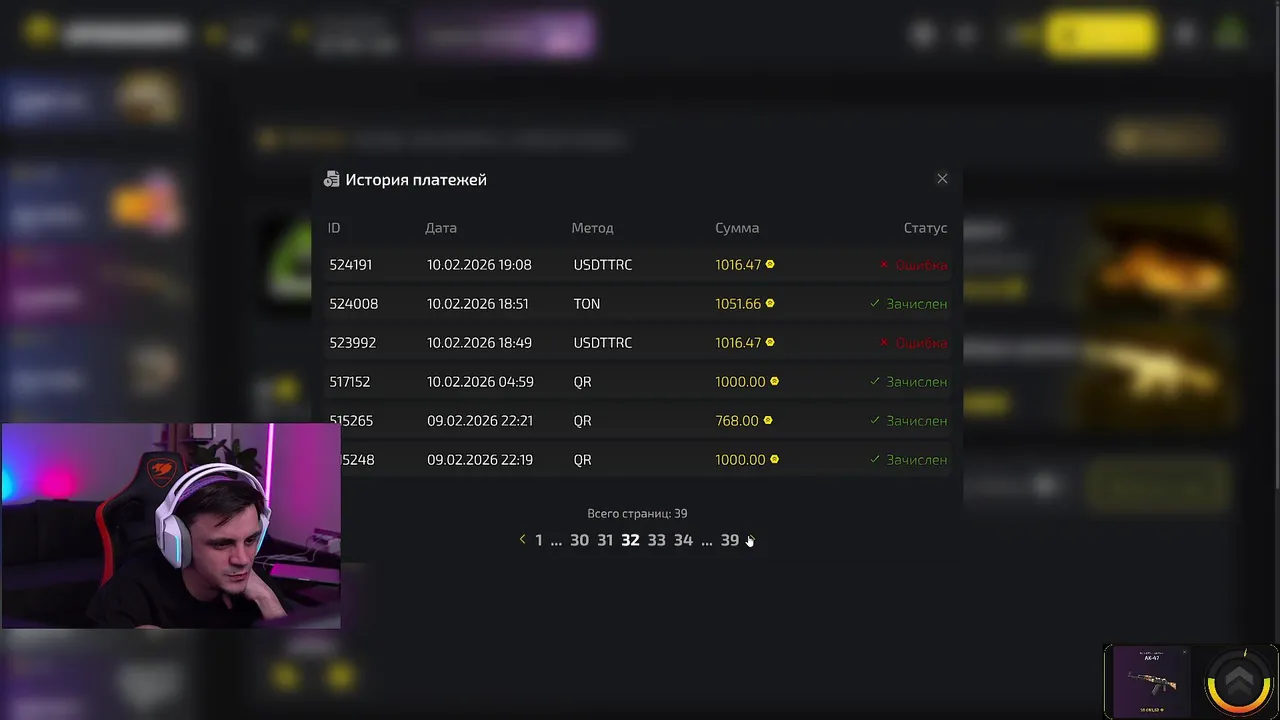Select page 34 in pagination
1280x720 pixels.
(x=683, y=540)
